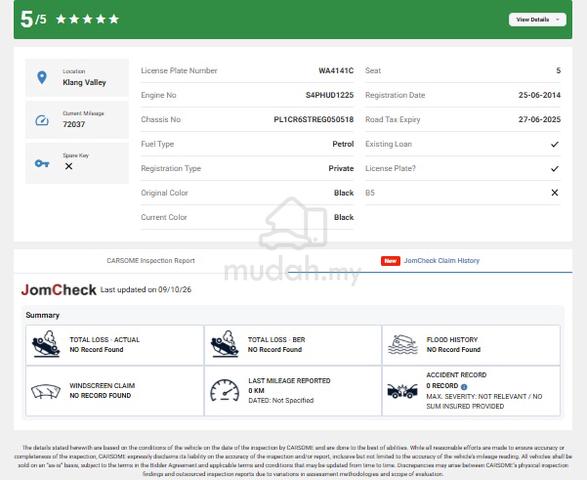Click the Petrol fuel type value
The height and width of the screenshot is (480, 587).
(343, 144)
